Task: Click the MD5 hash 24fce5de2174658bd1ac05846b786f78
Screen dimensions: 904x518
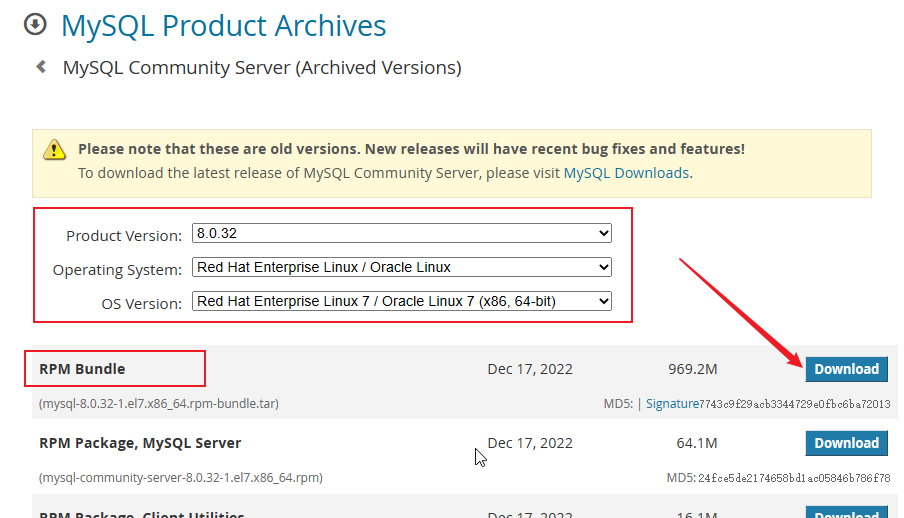Action: pos(794,478)
